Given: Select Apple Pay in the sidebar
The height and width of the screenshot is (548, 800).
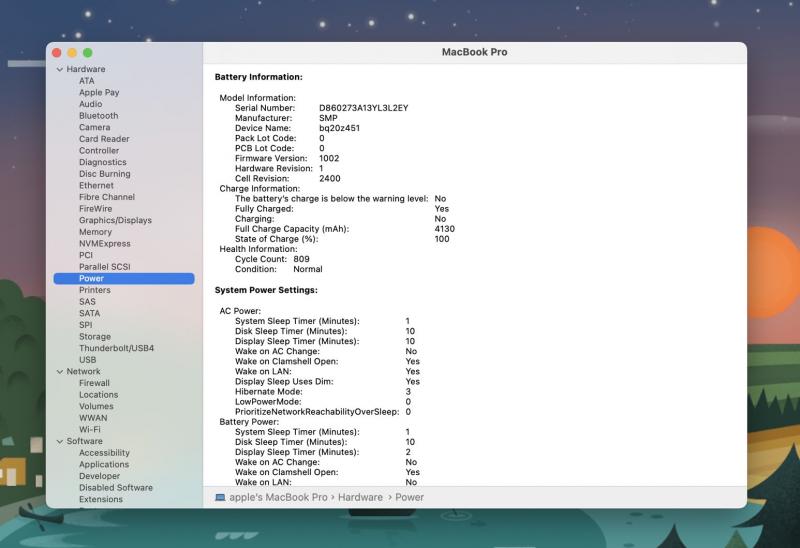Looking at the screenshot, I should (x=99, y=92).
